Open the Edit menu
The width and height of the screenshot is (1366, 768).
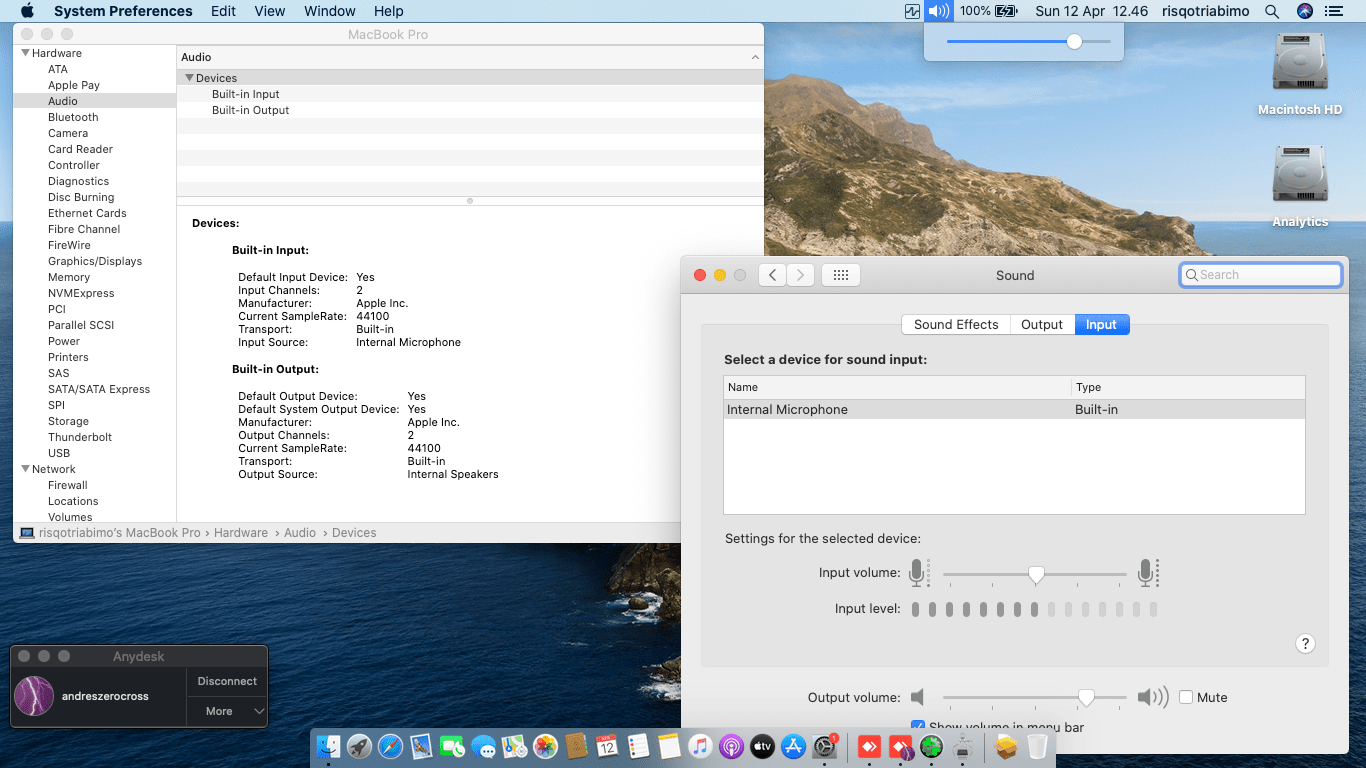tap(224, 11)
